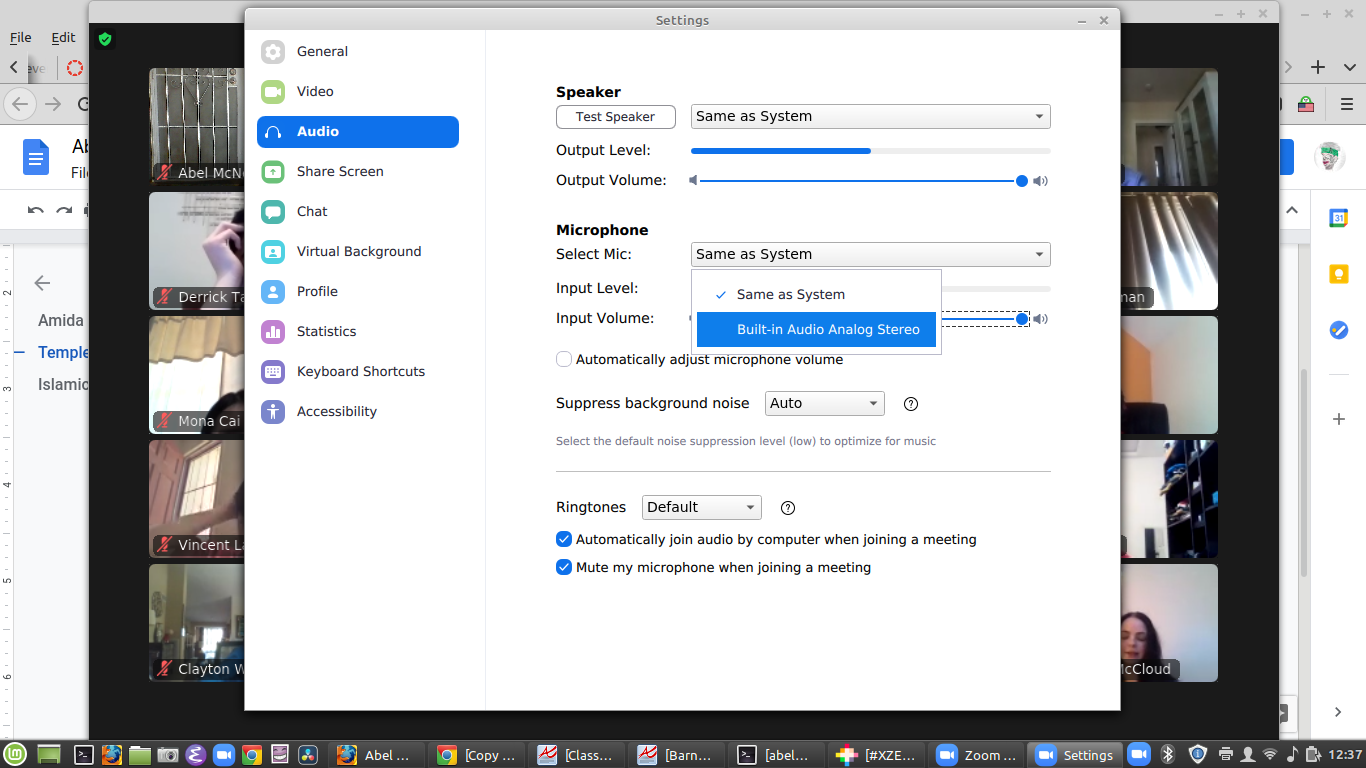This screenshot has height=768, width=1366.
Task: Click Chrome forward navigation arrow
Action: (x=53, y=104)
